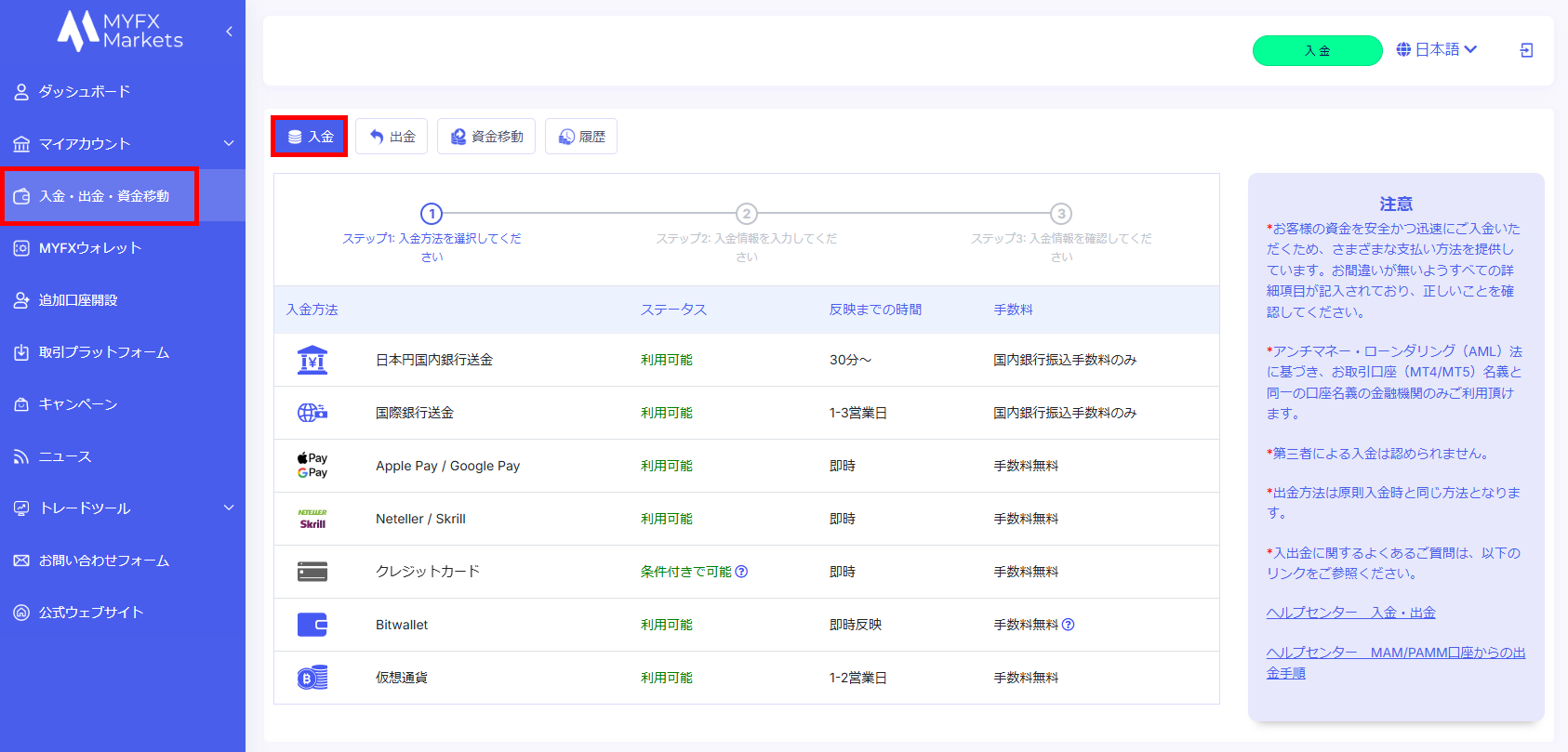
Task: Click step 1 circle in progress bar
Action: [x=432, y=214]
